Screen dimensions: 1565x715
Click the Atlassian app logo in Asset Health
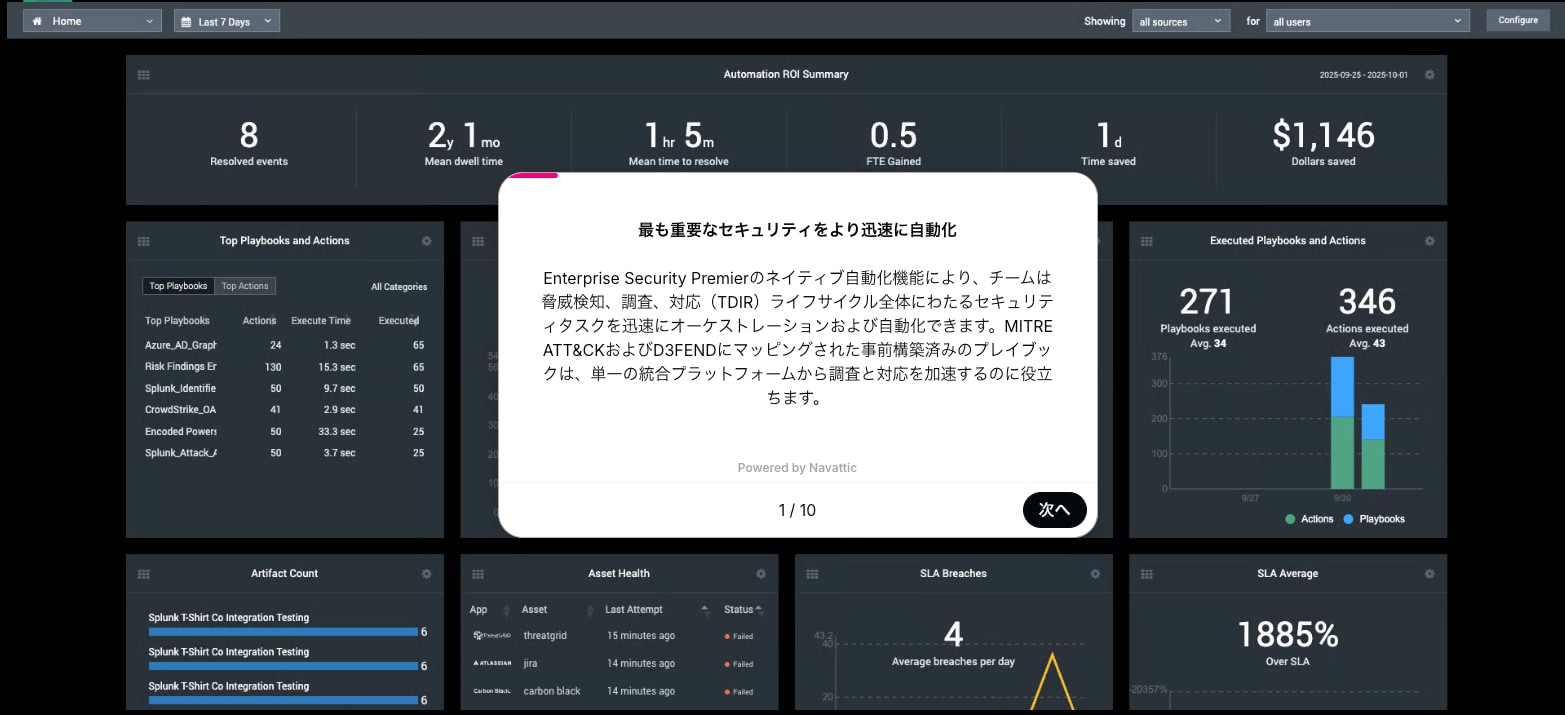pos(492,664)
